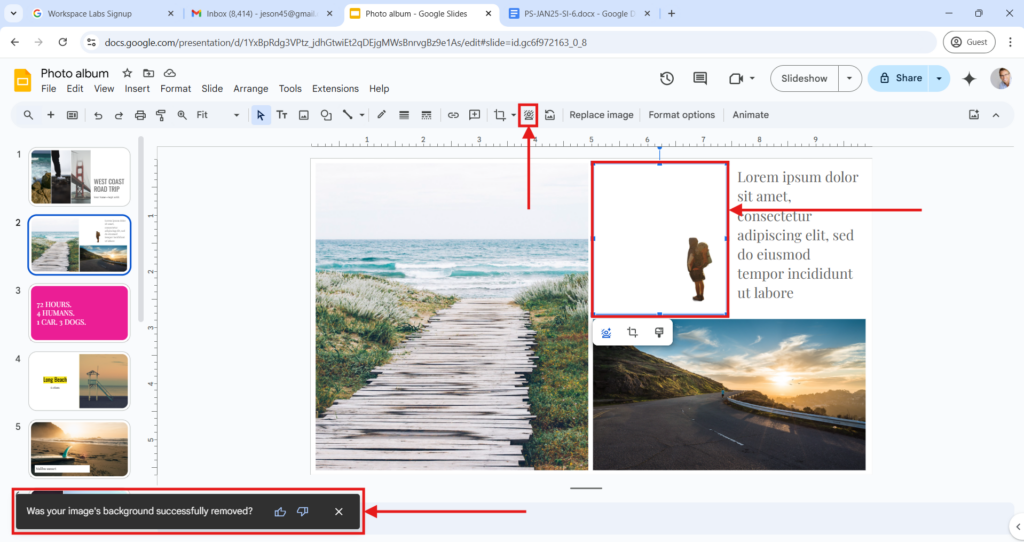Open the comments panel icon
The height and width of the screenshot is (542, 1024).
coord(700,78)
